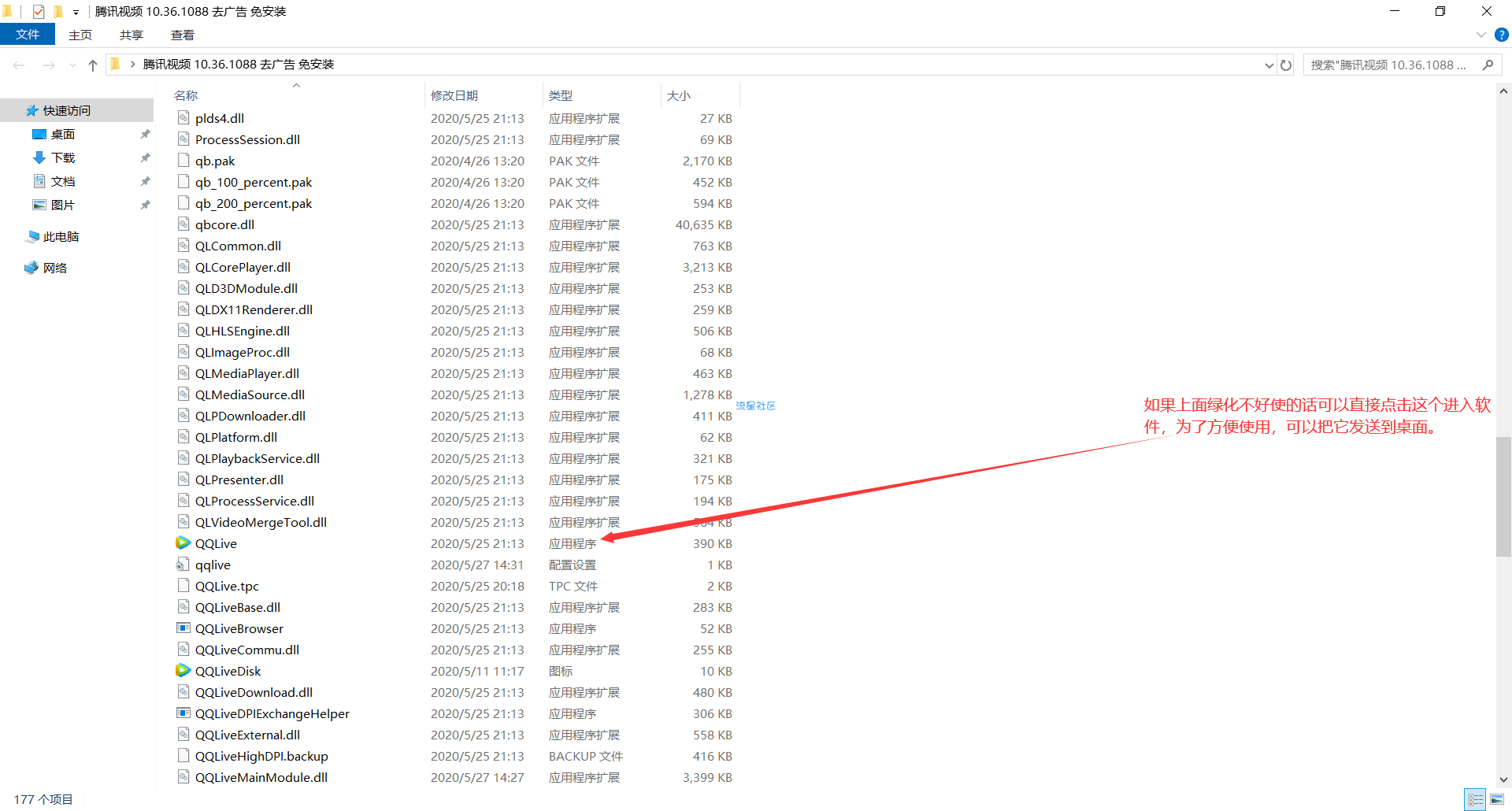Click the scrollbar down arrow
Image resolution: width=1512 pixels, height=811 pixels.
click(x=1503, y=780)
